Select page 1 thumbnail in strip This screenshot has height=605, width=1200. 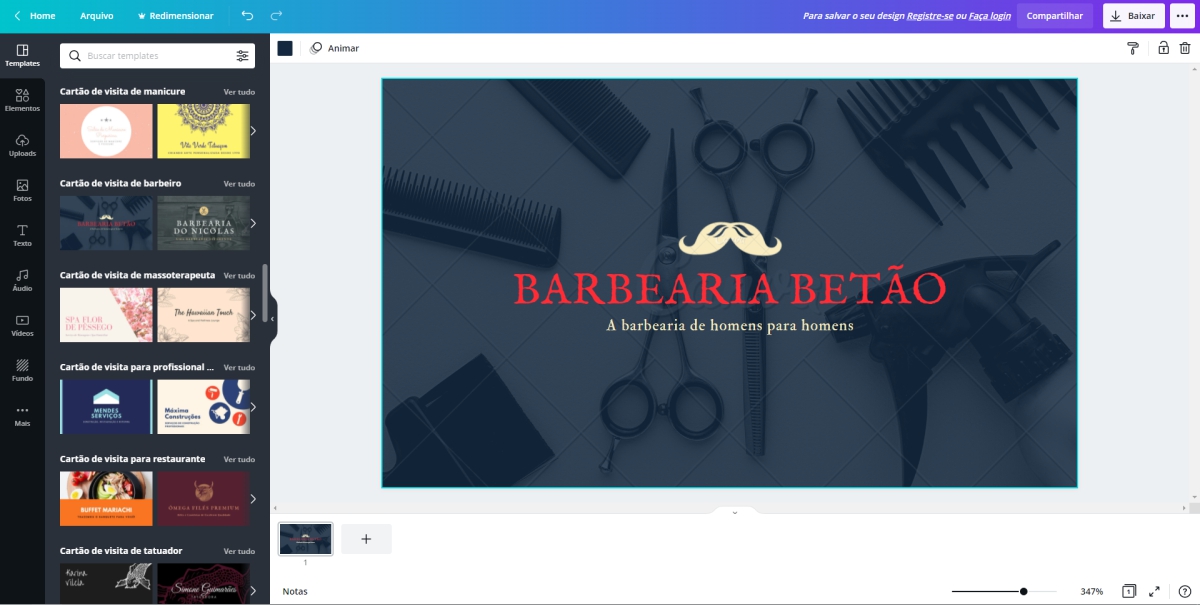pos(305,539)
